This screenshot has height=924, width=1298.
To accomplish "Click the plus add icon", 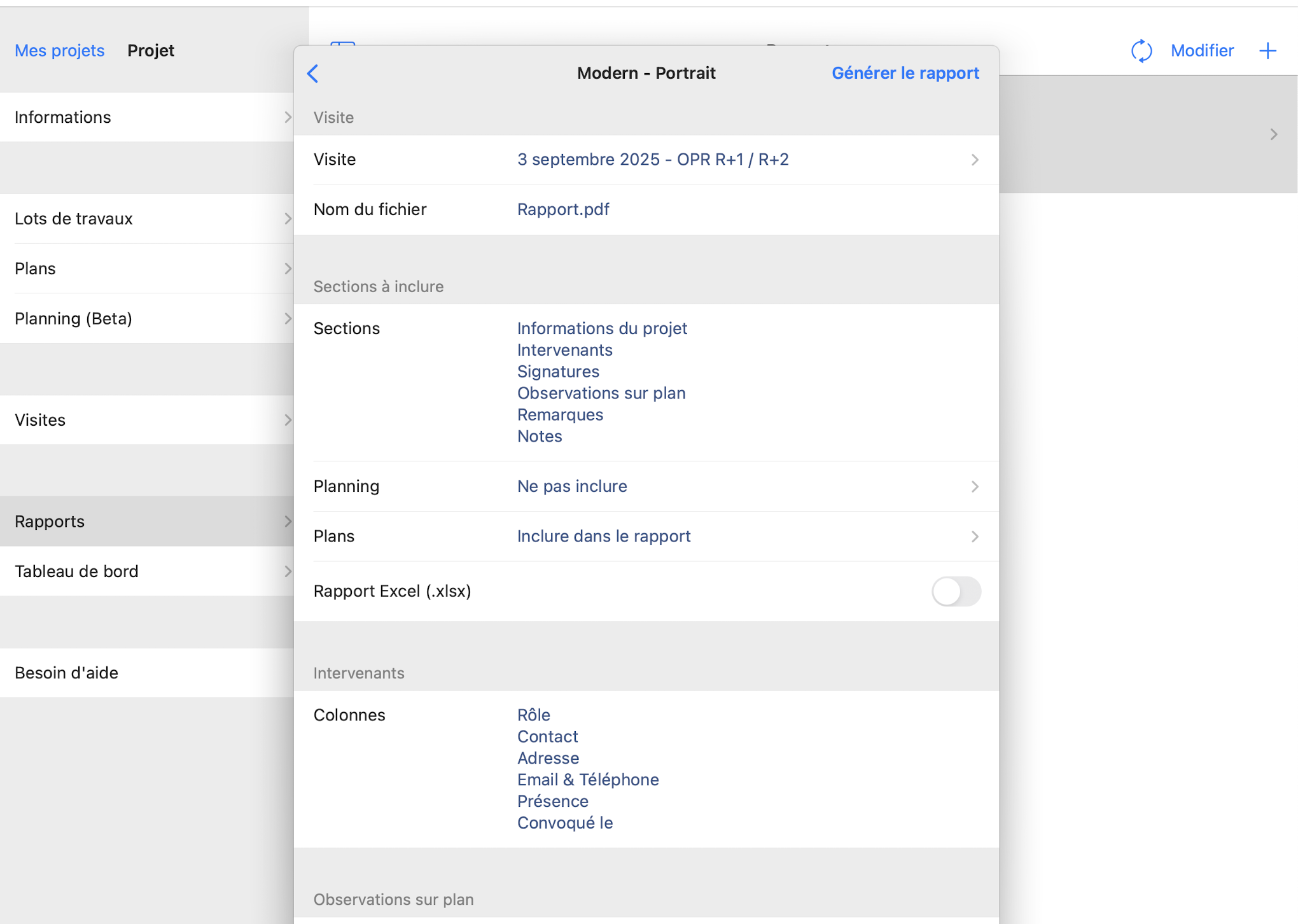I will (x=1267, y=51).
